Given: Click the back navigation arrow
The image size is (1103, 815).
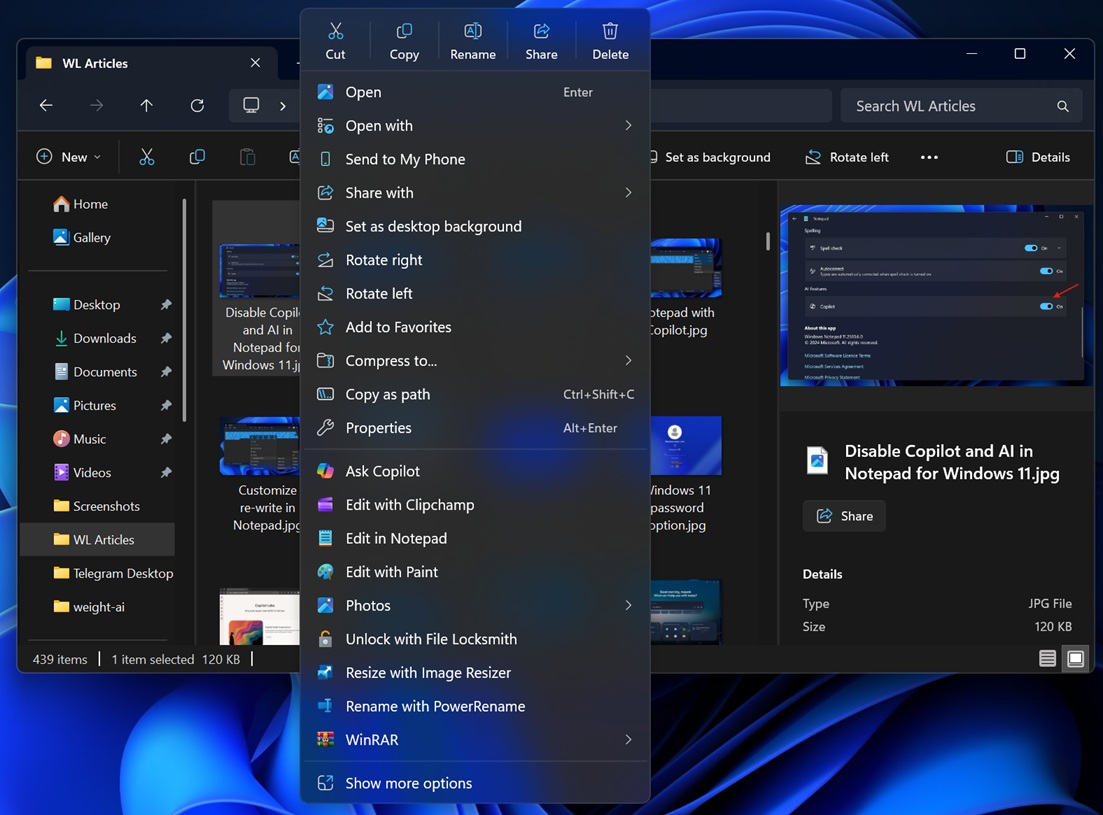Looking at the screenshot, I should pyautogui.click(x=46, y=105).
